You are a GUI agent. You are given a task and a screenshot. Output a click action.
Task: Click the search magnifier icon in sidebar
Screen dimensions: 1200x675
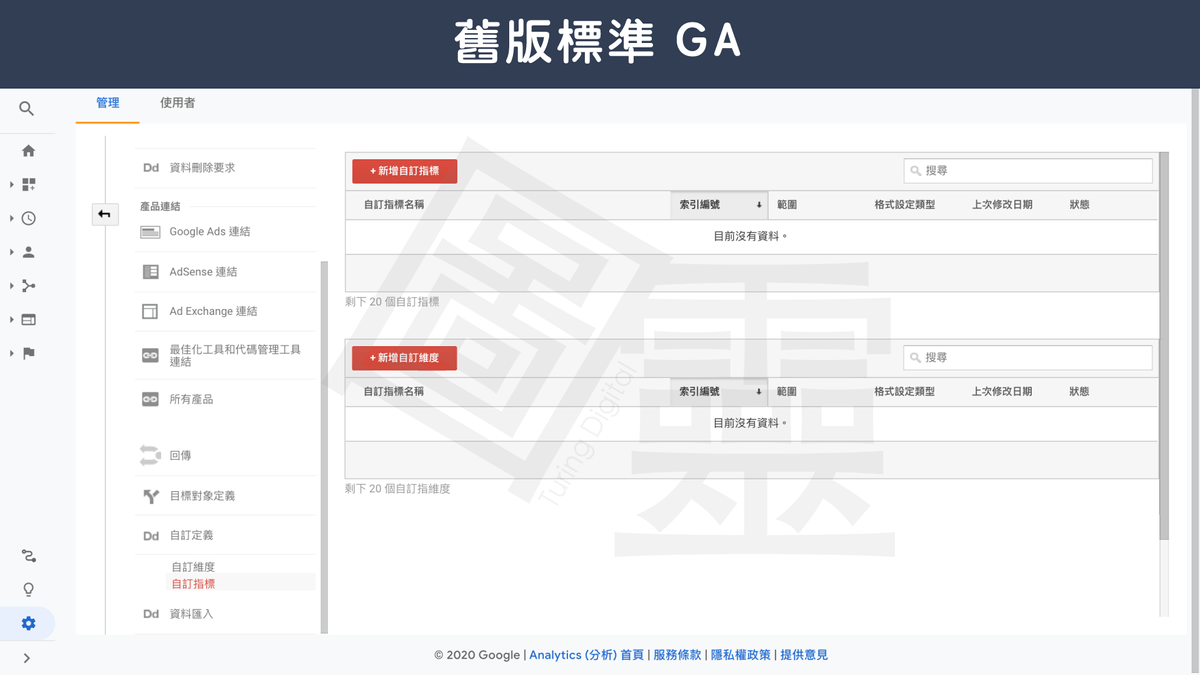tap(27, 109)
